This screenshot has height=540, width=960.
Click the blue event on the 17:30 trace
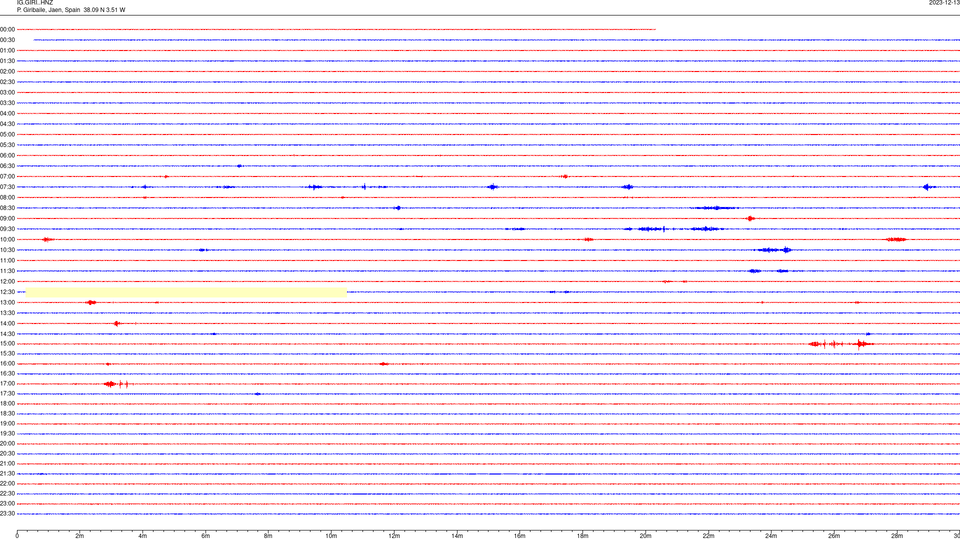point(258,394)
